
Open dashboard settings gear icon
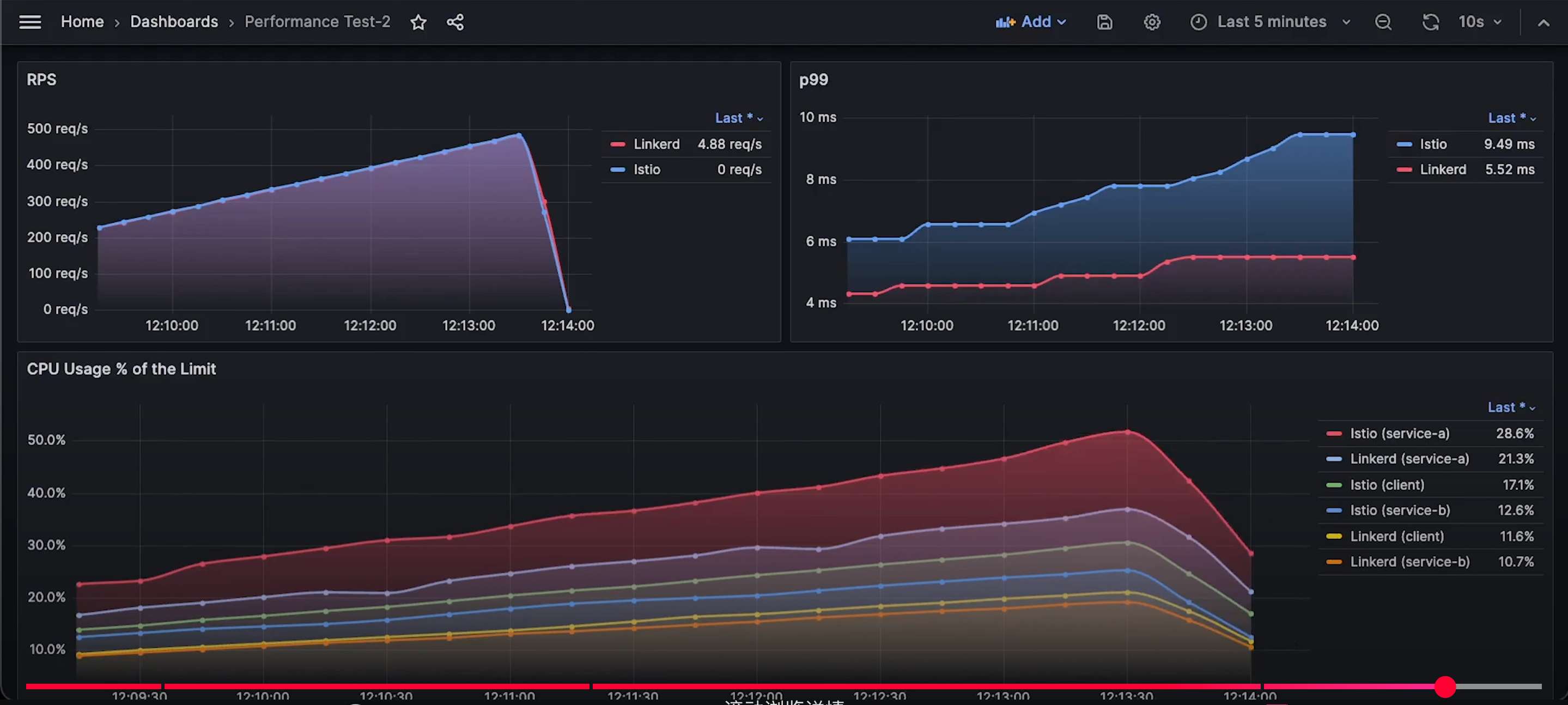pyautogui.click(x=1152, y=22)
